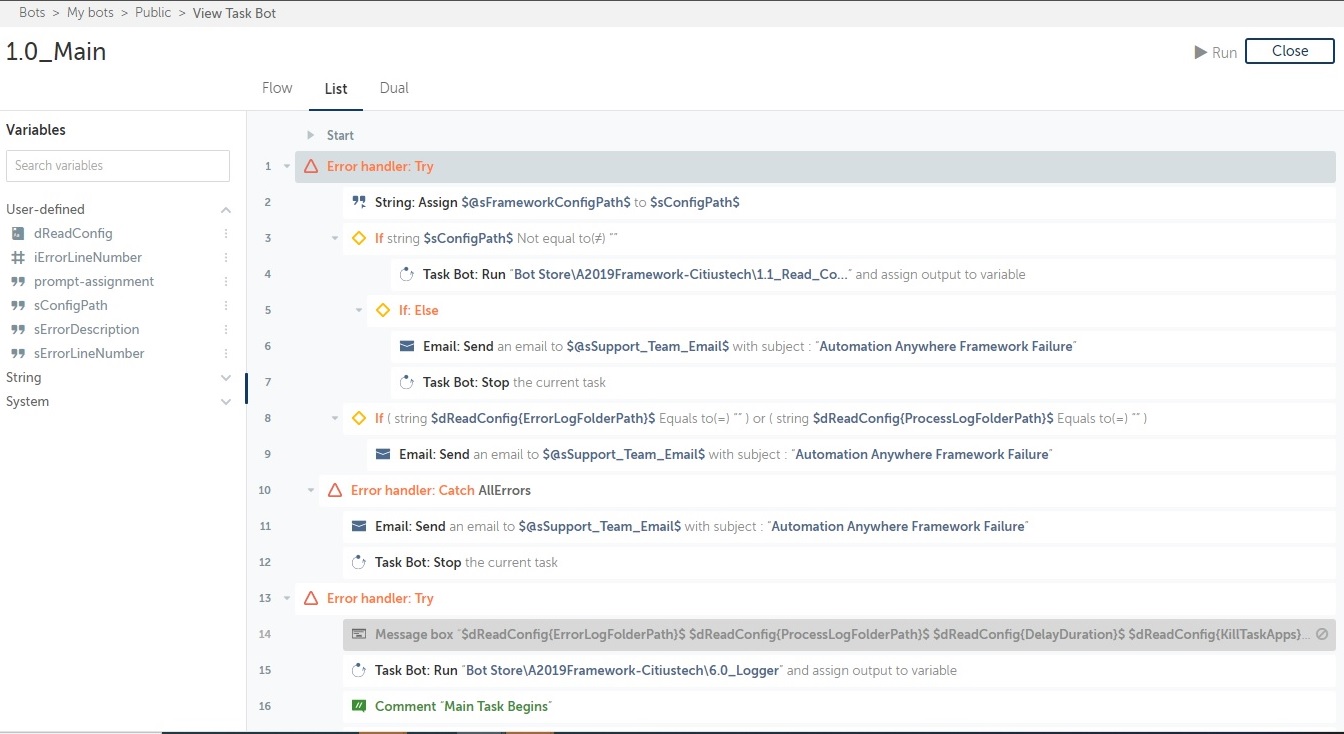The height and width of the screenshot is (734, 1344).
Task: Click the green Comment icon on line 16
Action: (x=359, y=706)
